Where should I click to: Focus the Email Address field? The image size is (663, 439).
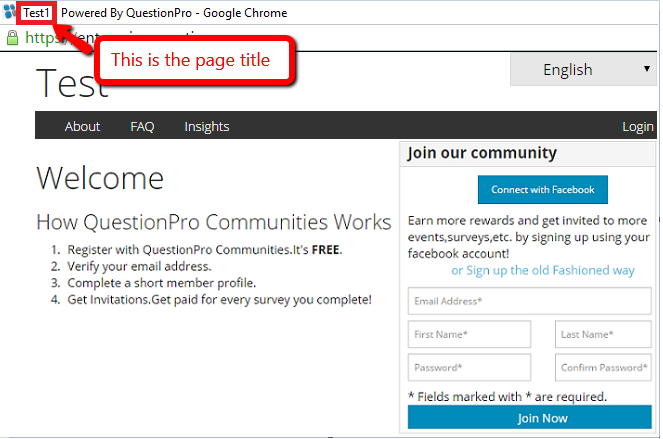tap(529, 301)
